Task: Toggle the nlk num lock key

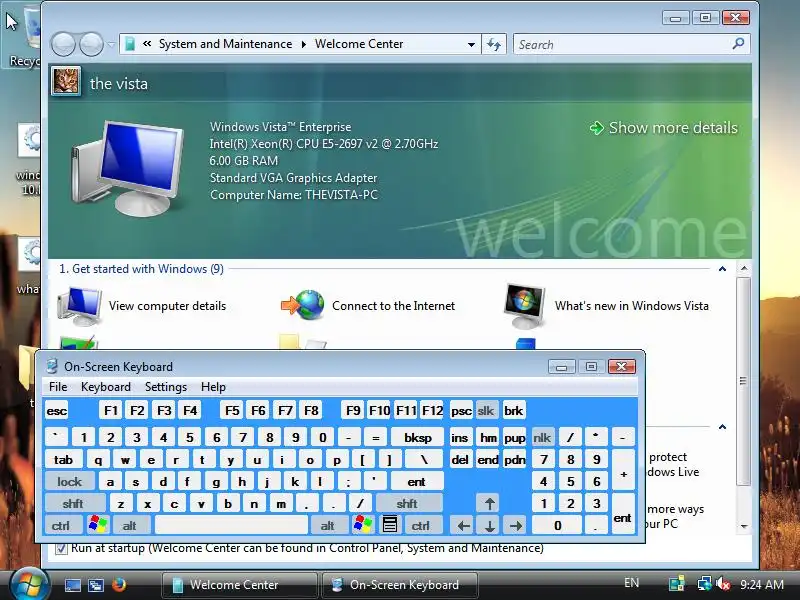Action: point(542,437)
